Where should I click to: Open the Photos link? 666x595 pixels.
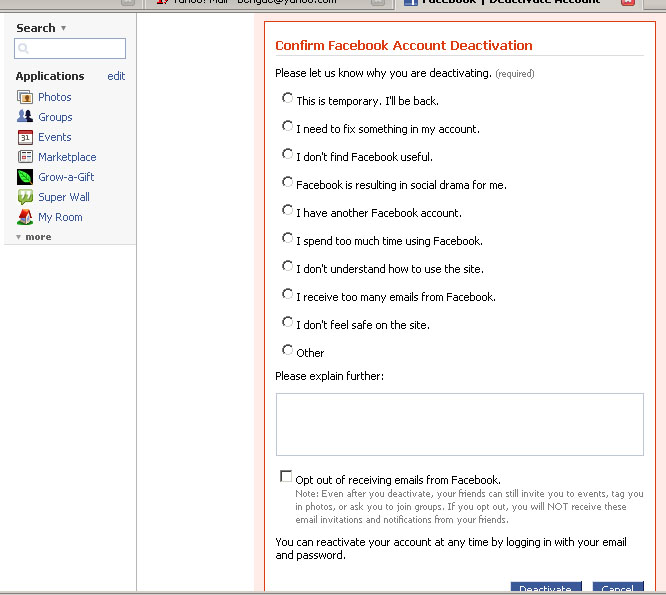click(55, 97)
